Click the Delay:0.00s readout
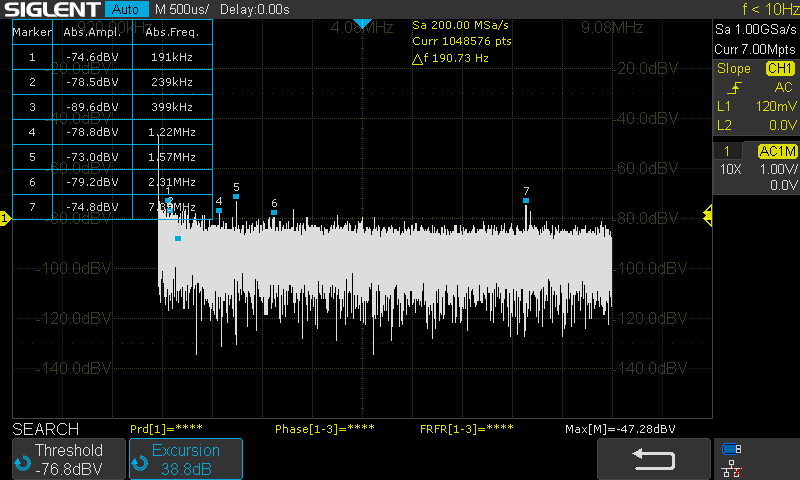 coord(255,9)
